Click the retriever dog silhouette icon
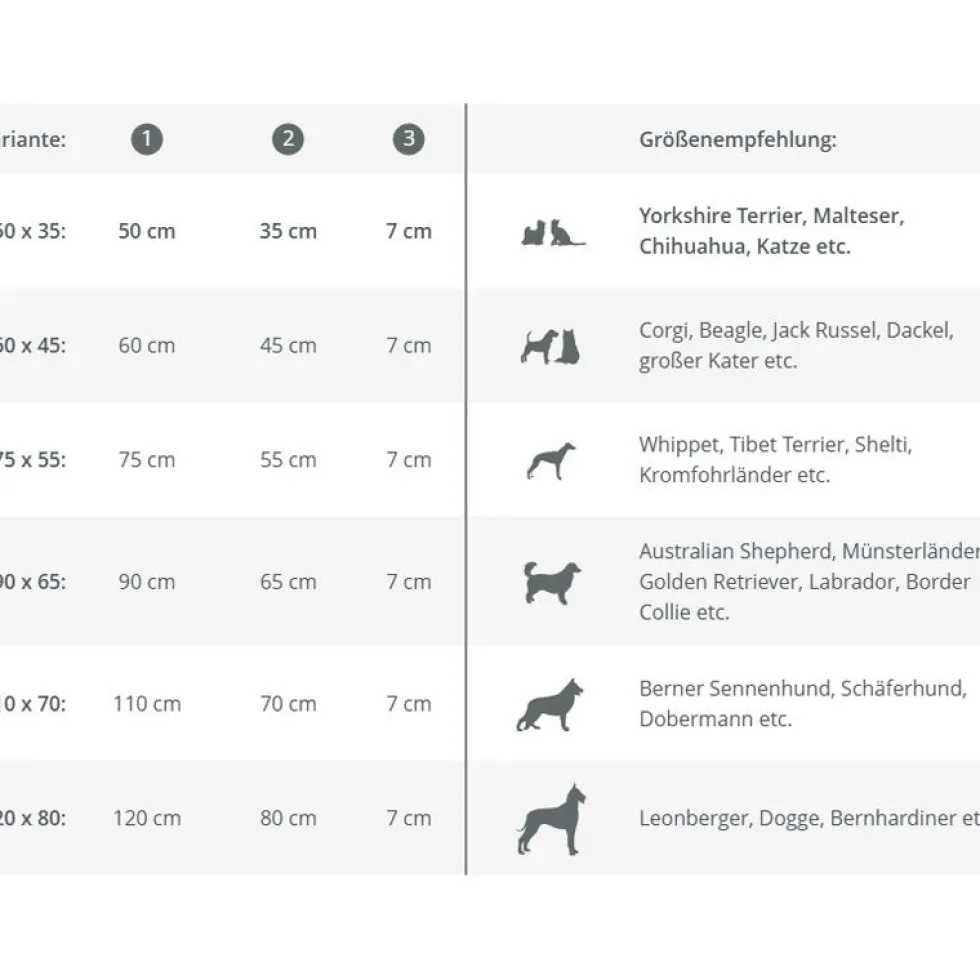The height and width of the screenshot is (980, 980). [552, 582]
